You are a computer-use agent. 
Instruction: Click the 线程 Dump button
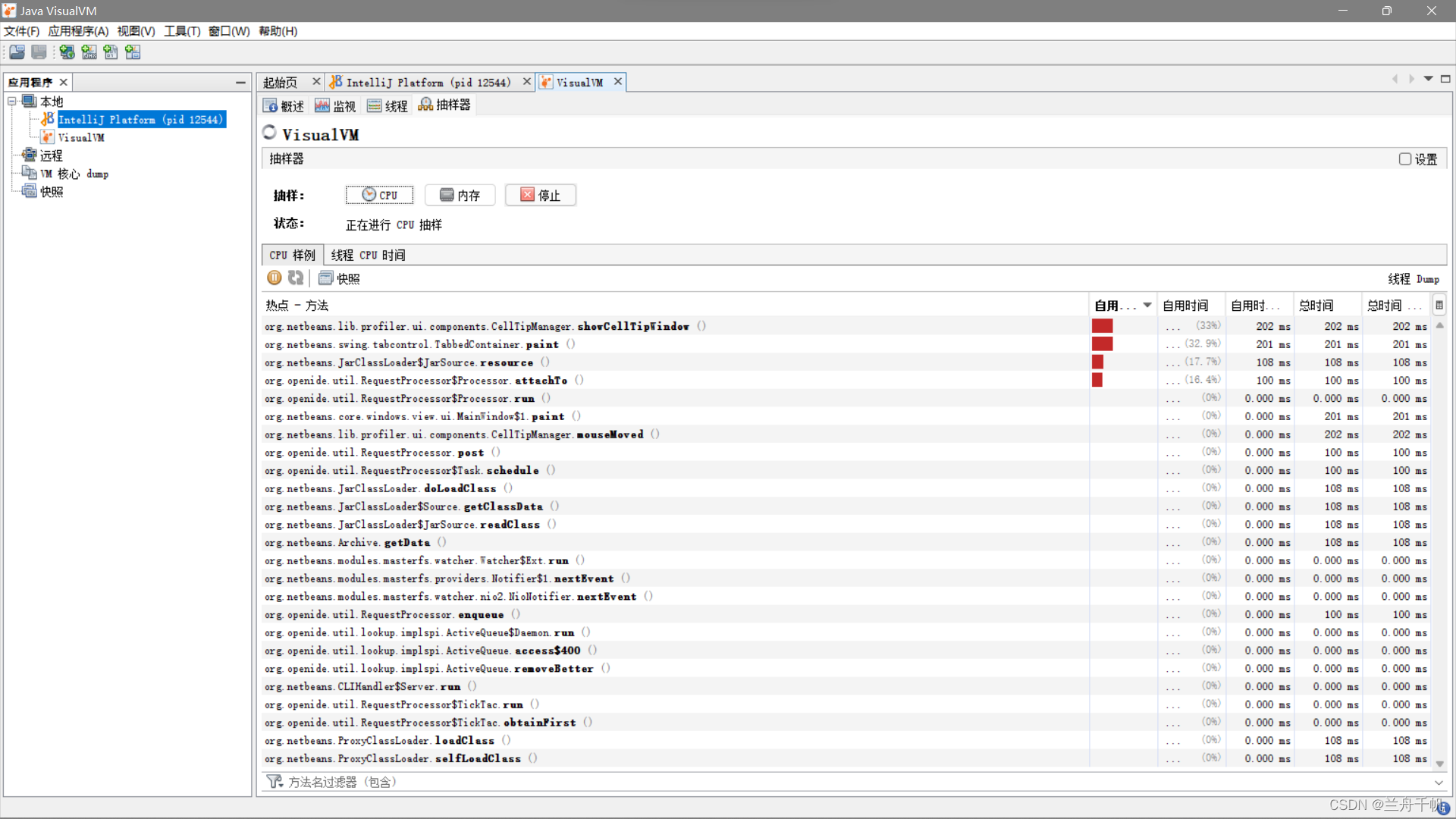click(1413, 279)
